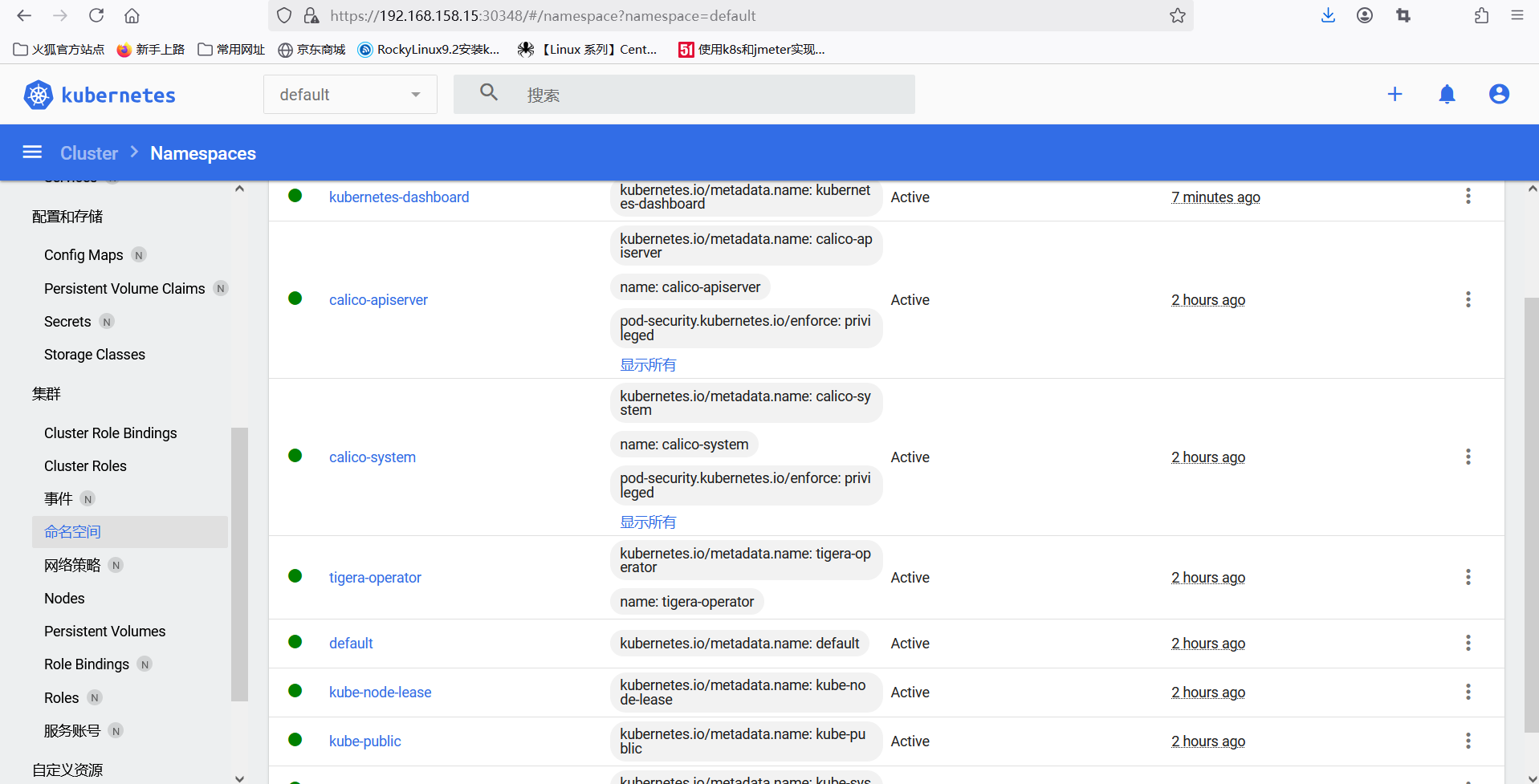Collapse sidebar section with up chevron
The image size is (1539, 784).
pyautogui.click(x=239, y=189)
